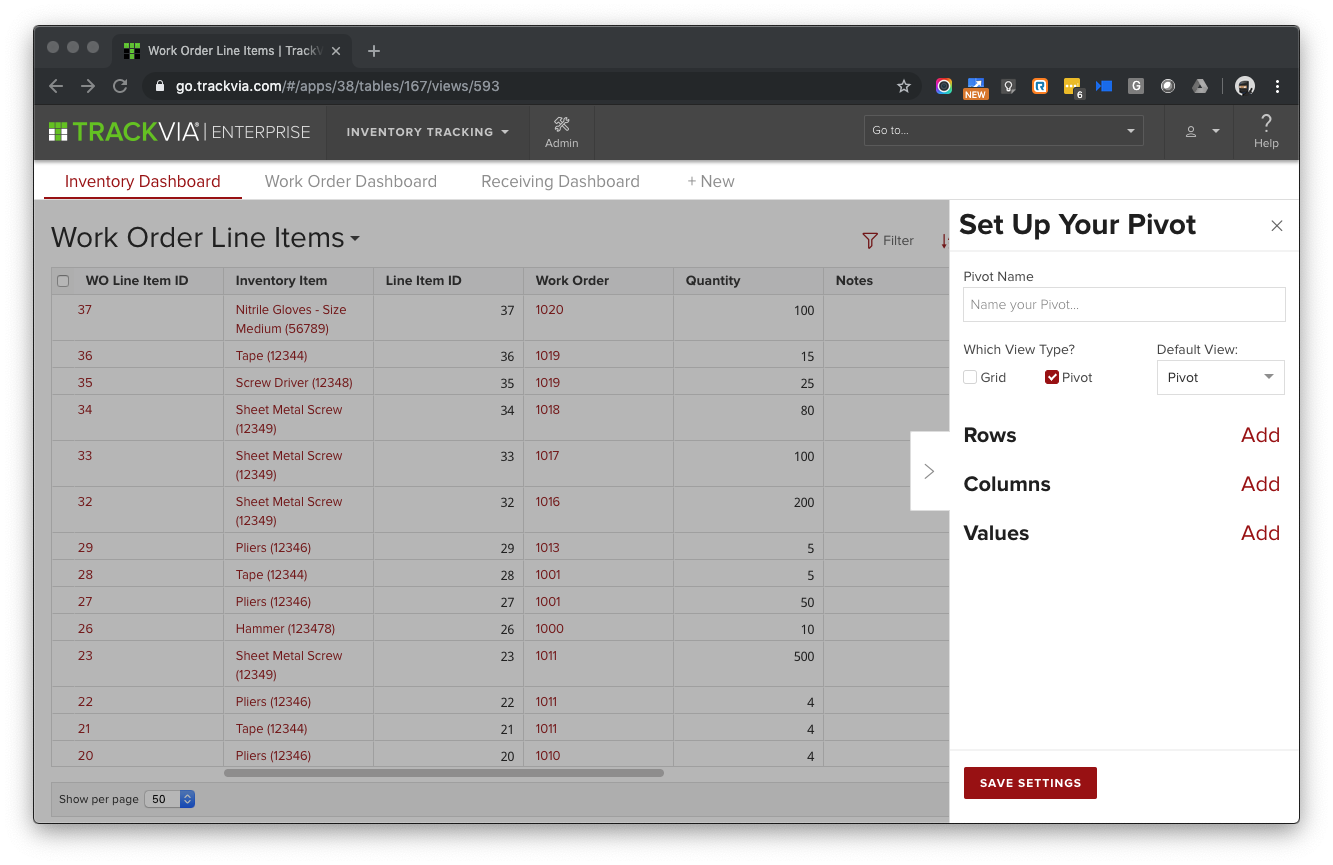This screenshot has height=865, width=1333.
Task: Click the horizontal table scrollbar
Action: (443, 773)
